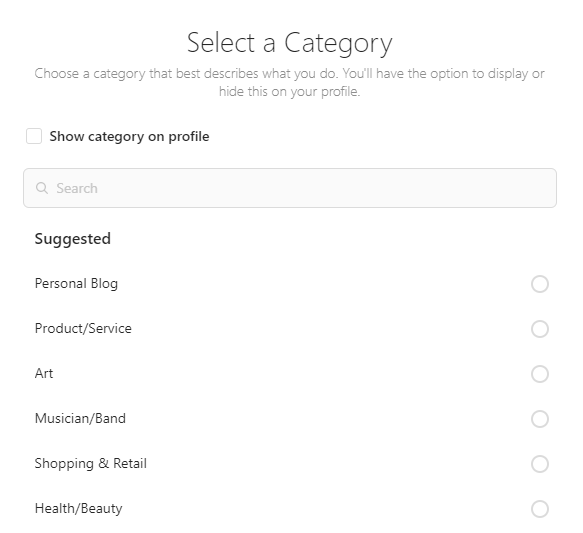
Task: Click the 'Health/Beauty' category text
Action: [78, 508]
